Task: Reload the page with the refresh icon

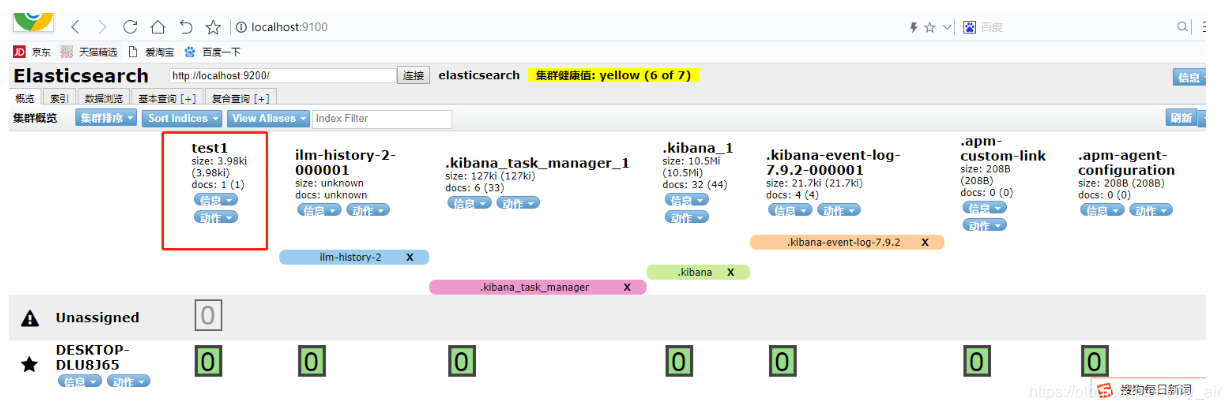Action: point(130,27)
